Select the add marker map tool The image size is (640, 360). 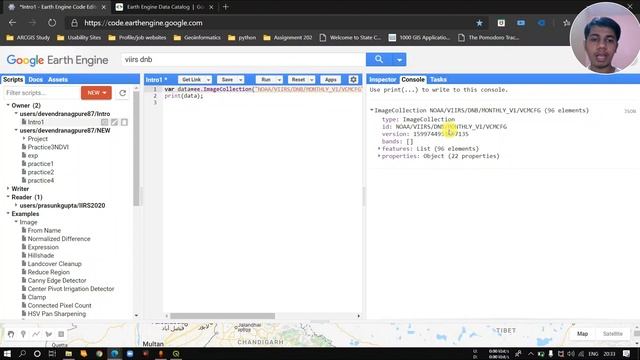[23, 334]
